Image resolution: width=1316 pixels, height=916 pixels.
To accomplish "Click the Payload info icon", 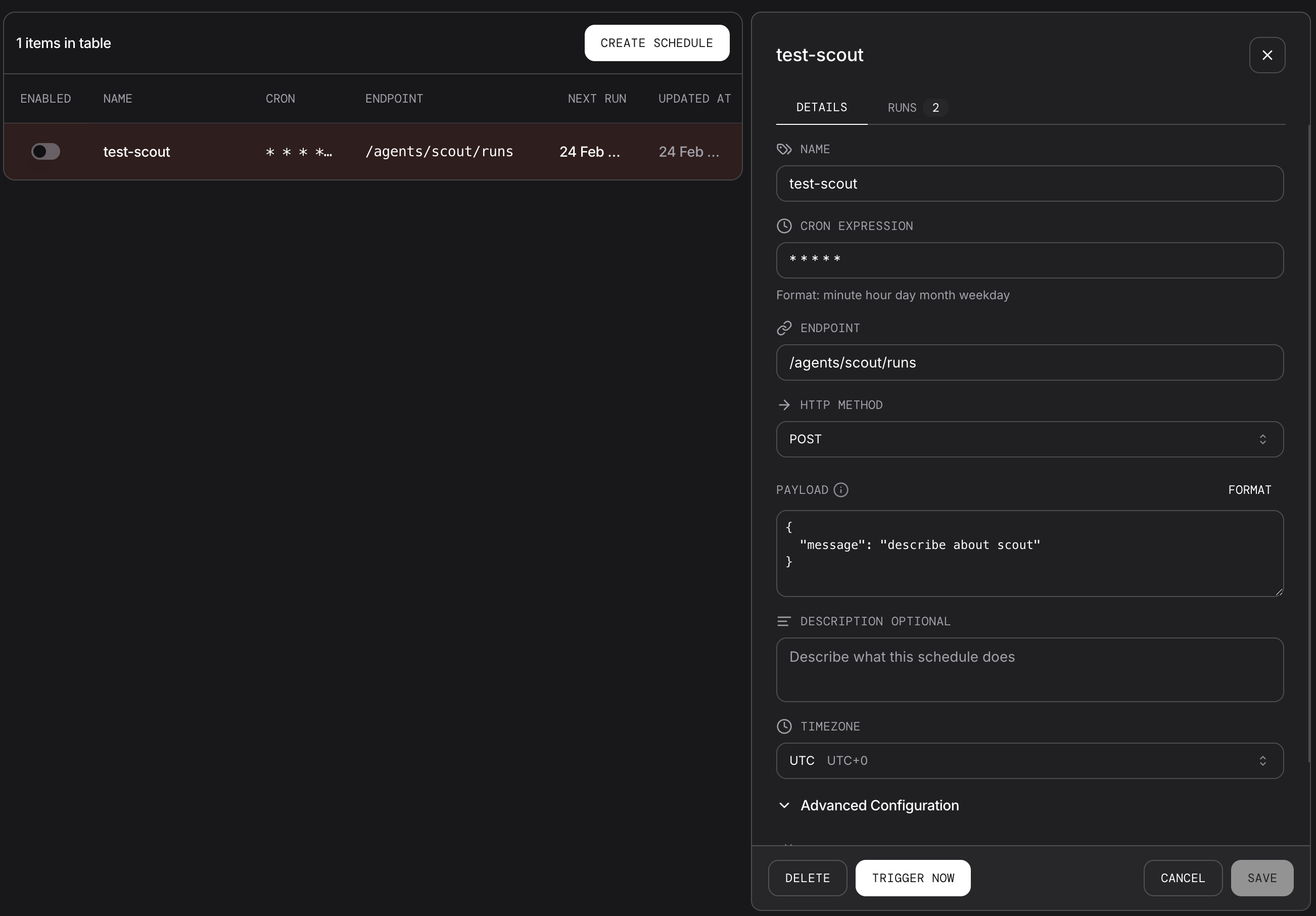I will [840, 489].
